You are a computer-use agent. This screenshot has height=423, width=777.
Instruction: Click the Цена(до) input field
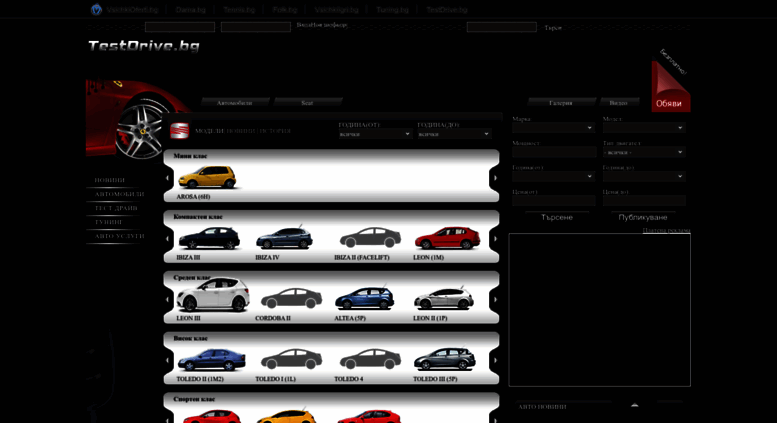tap(644, 201)
